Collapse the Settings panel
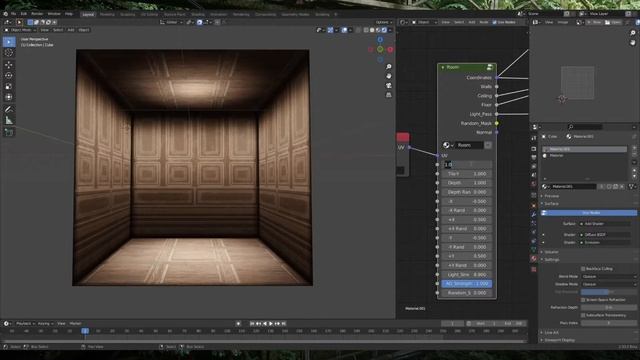 tap(551, 260)
